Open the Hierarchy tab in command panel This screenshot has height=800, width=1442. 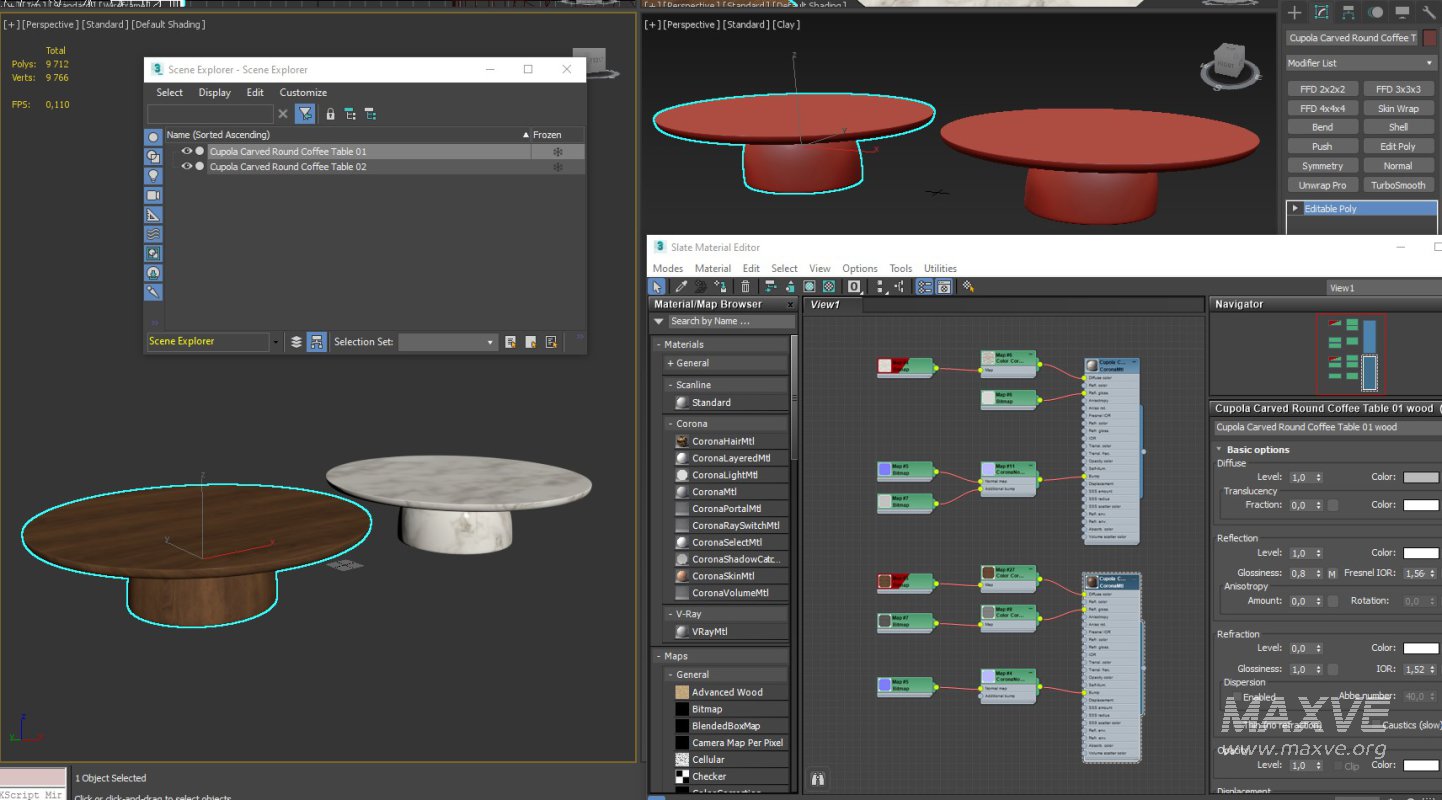(x=1348, y=13)
